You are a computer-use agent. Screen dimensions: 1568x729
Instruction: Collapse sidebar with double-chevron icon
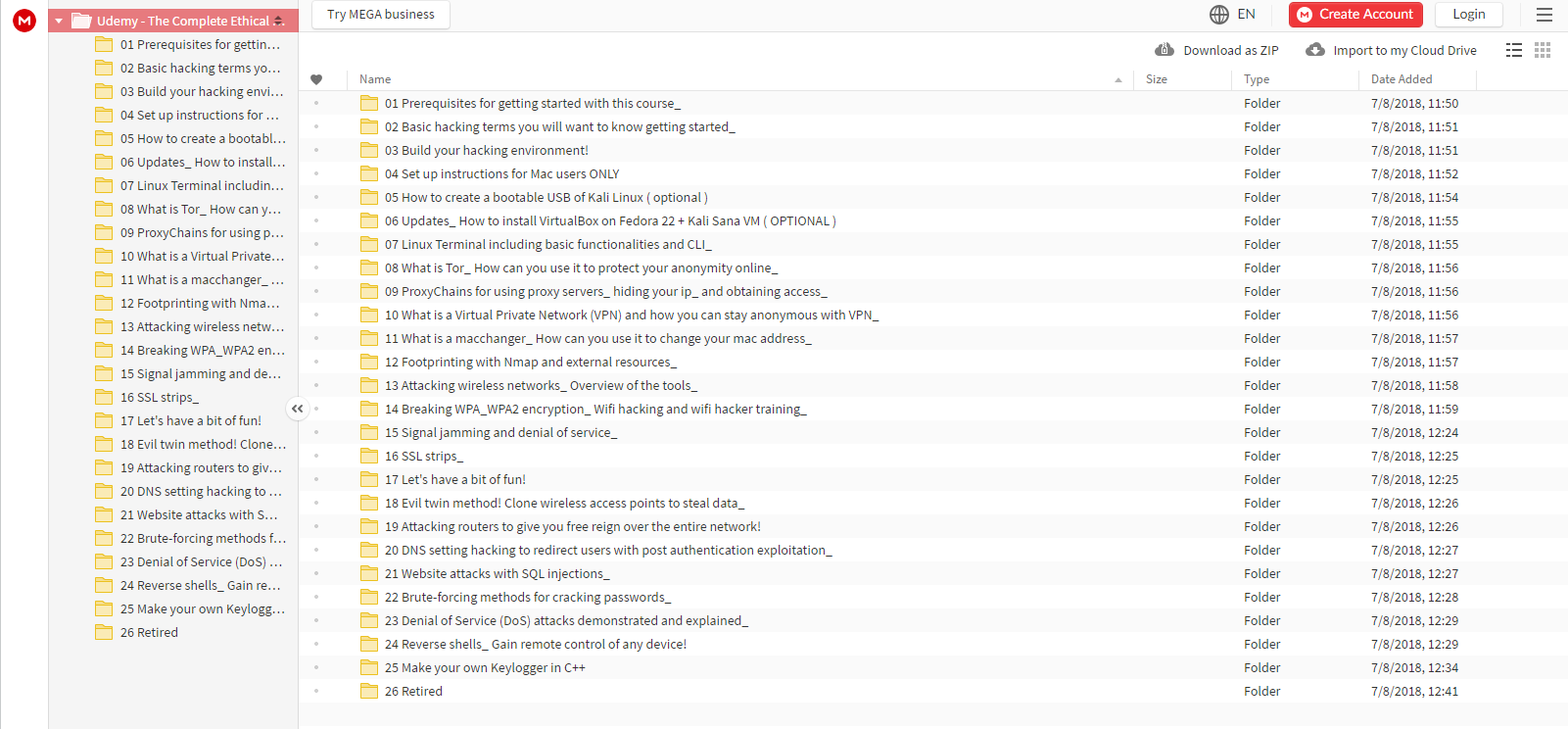(x=297, y=409)
